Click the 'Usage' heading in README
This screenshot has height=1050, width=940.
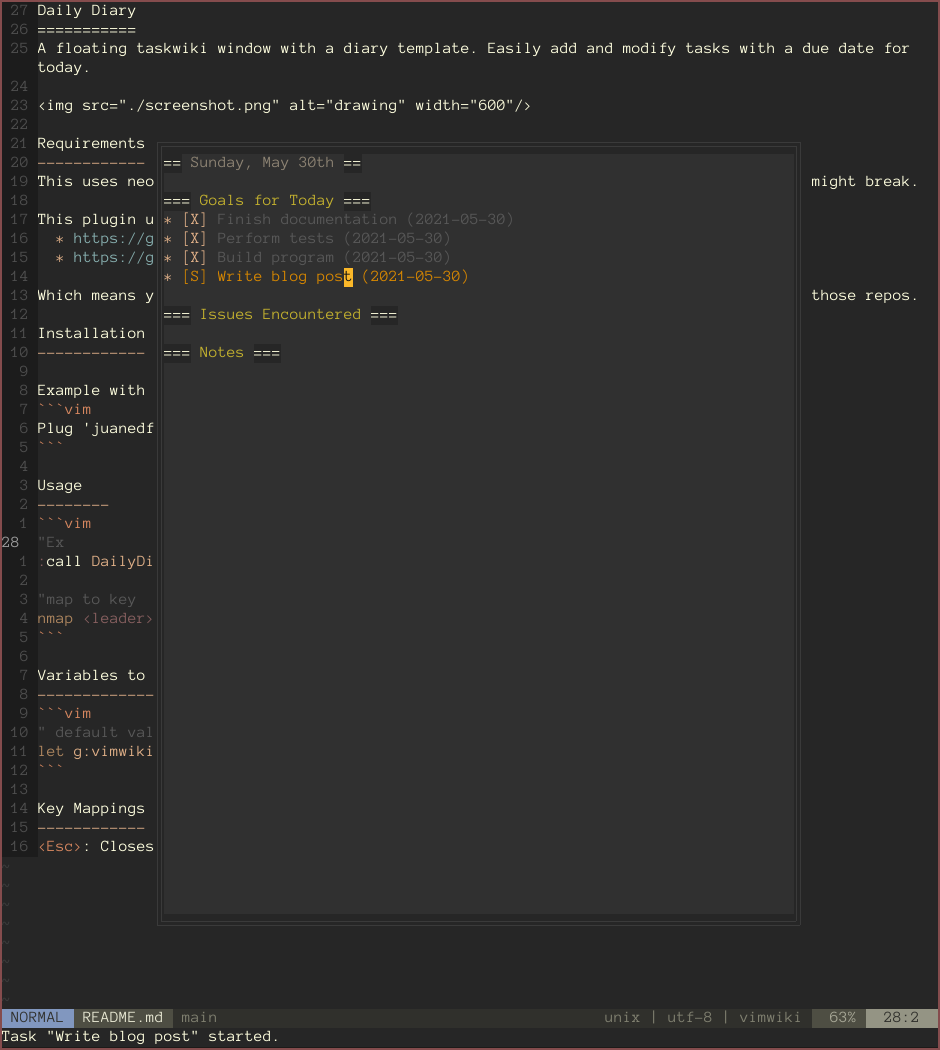pos(60,485)
